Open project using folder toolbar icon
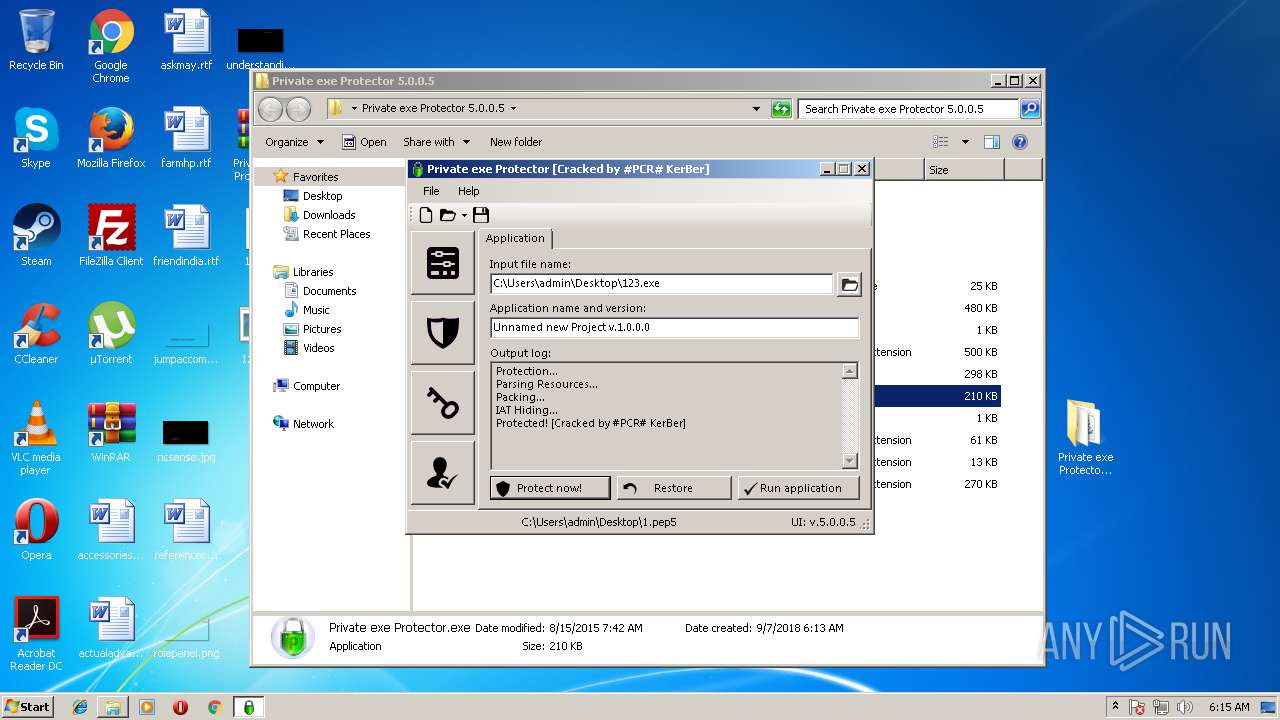 tap(447, 215)
